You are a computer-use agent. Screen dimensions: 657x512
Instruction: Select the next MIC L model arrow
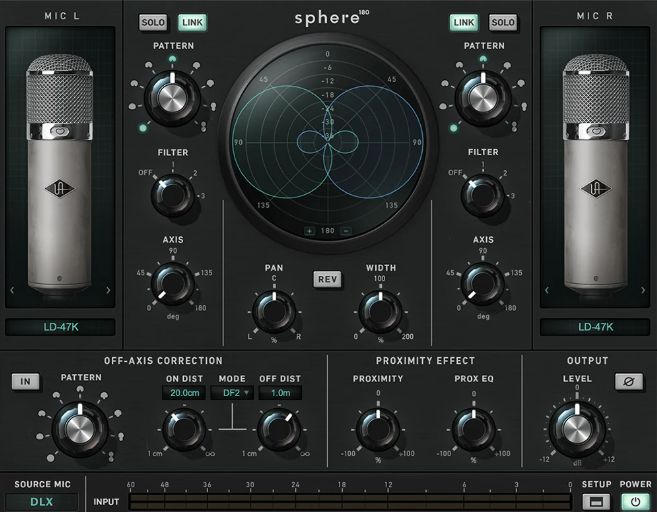point(109,290)
